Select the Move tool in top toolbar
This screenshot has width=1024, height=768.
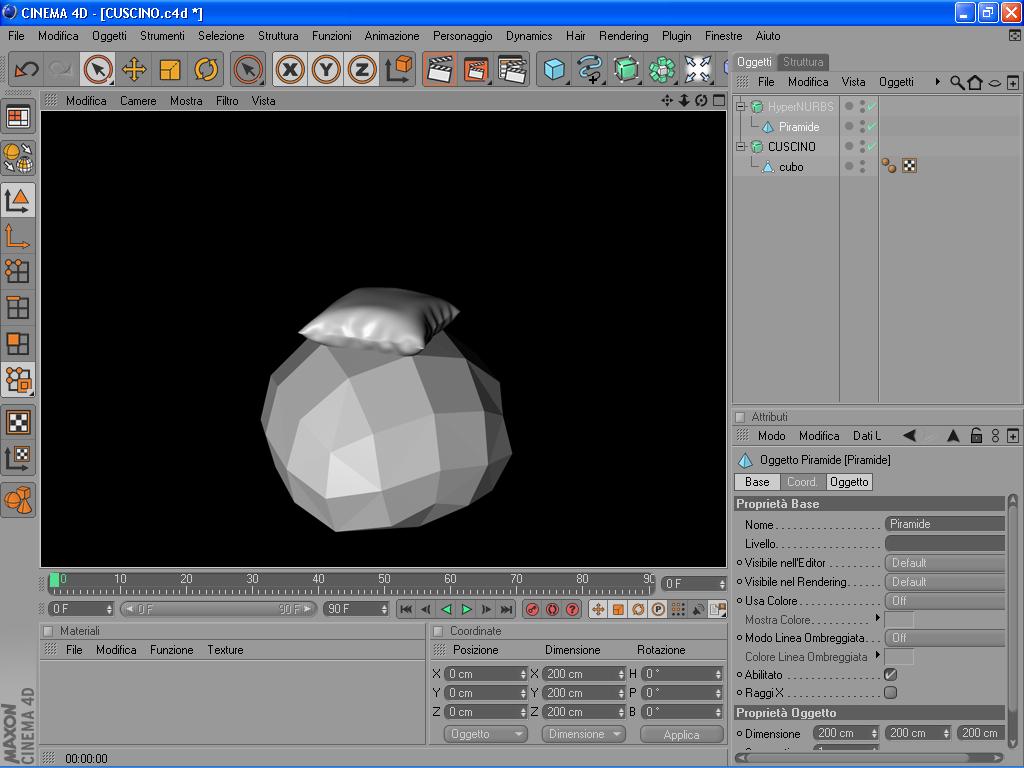click(134, 69)
